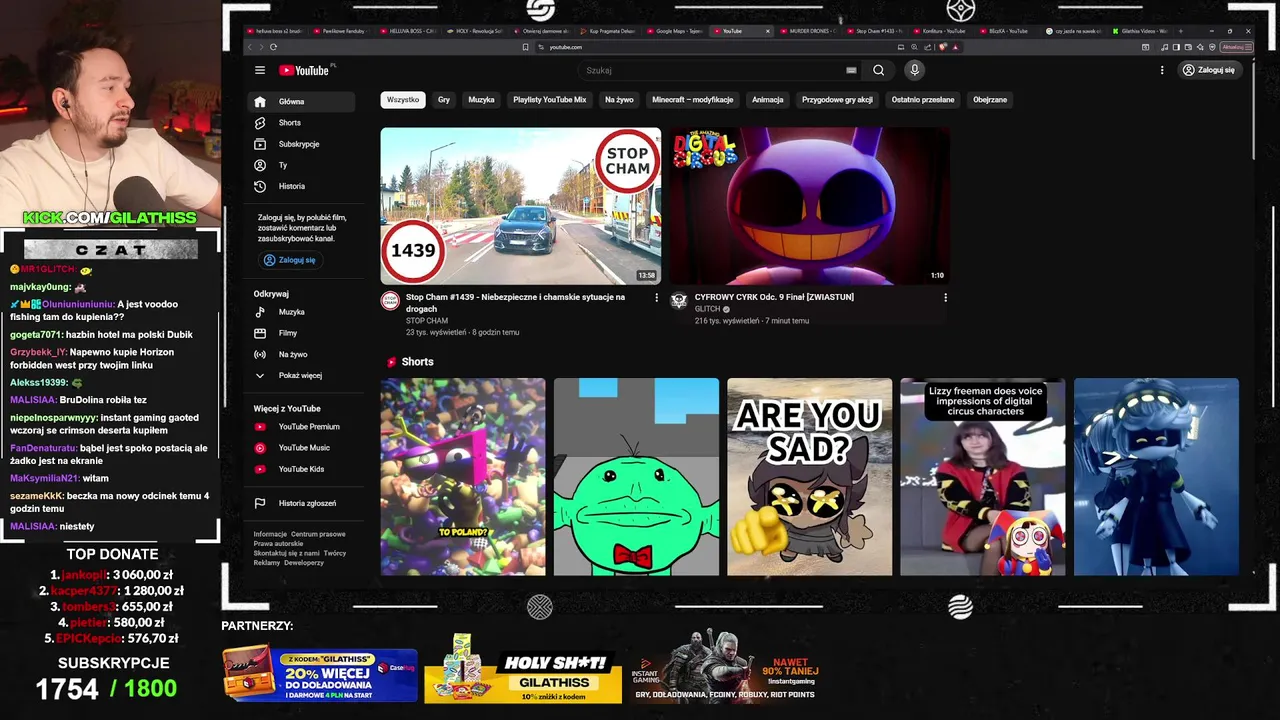Image resolution: width=1280 pixels, height=720 pixels.
Task: Click the Instant Gaming partner banner
Action: [x=727, y=666]
